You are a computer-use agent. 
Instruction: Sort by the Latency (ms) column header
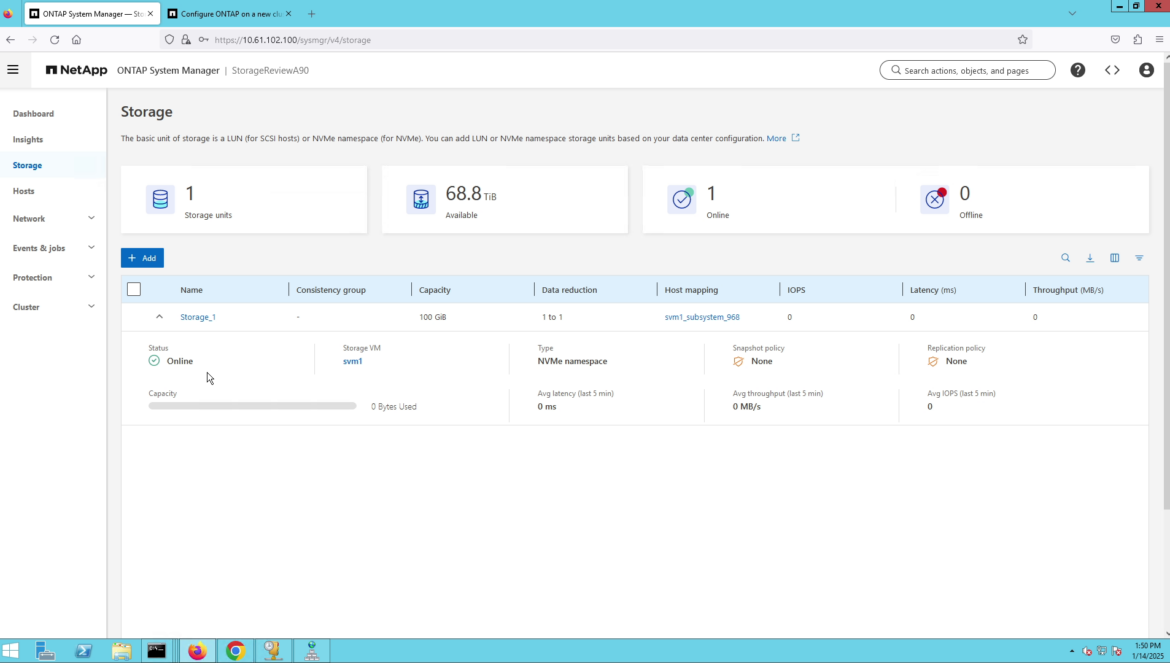(x=933, y=289)
